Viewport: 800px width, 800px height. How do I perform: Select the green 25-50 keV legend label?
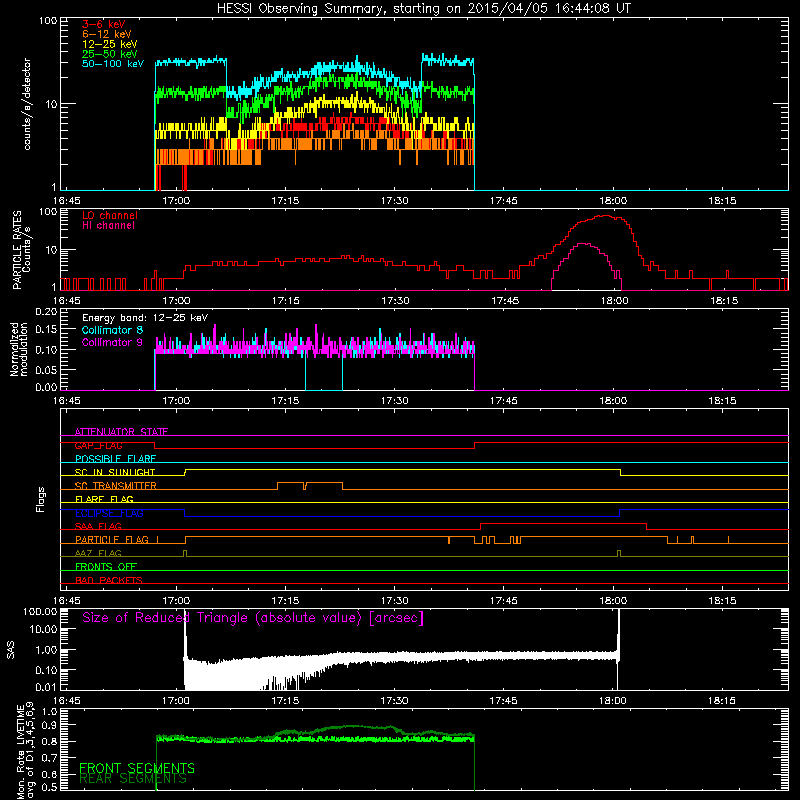110,54
